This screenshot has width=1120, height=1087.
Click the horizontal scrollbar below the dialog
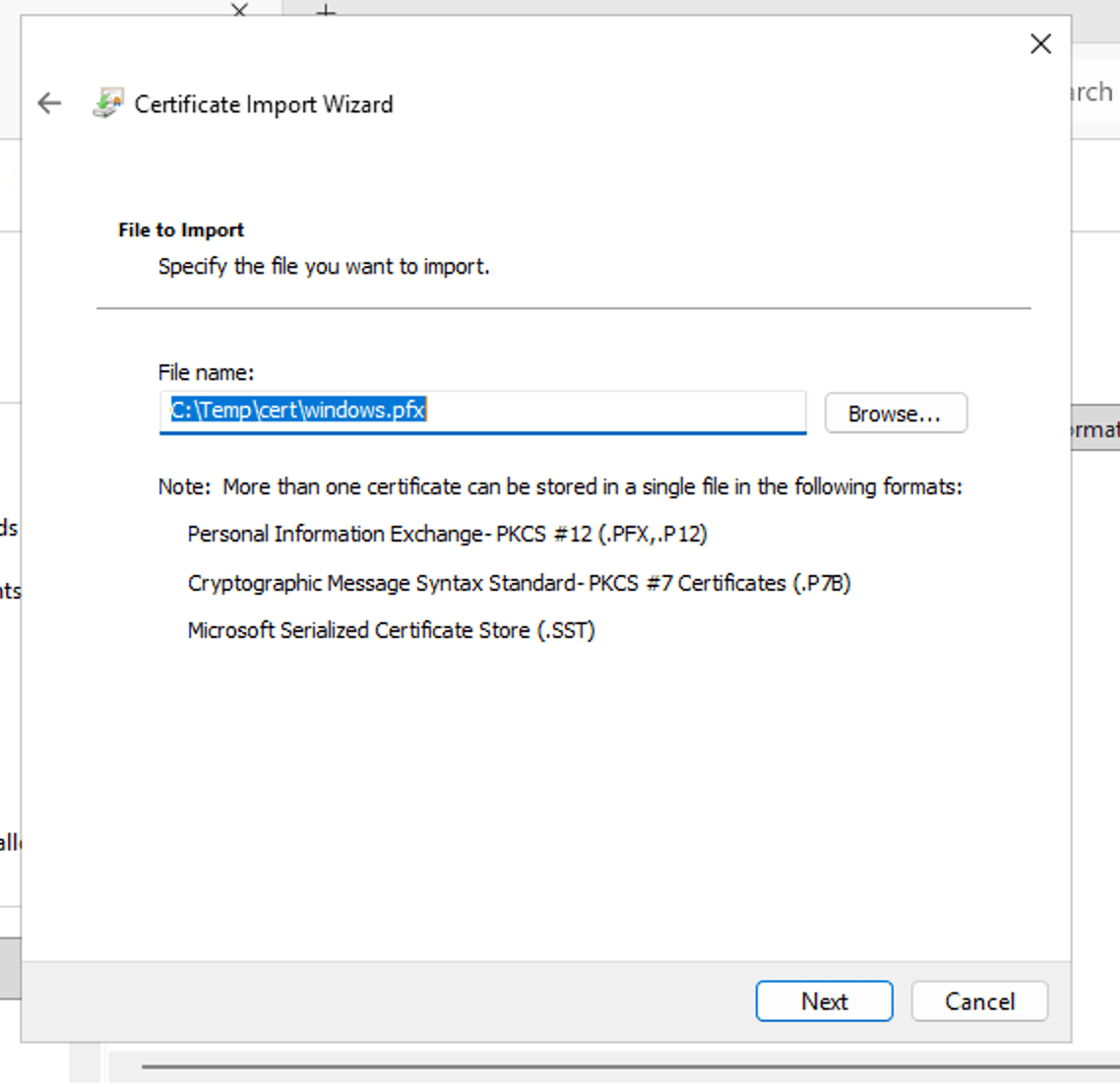[630, 1066]
